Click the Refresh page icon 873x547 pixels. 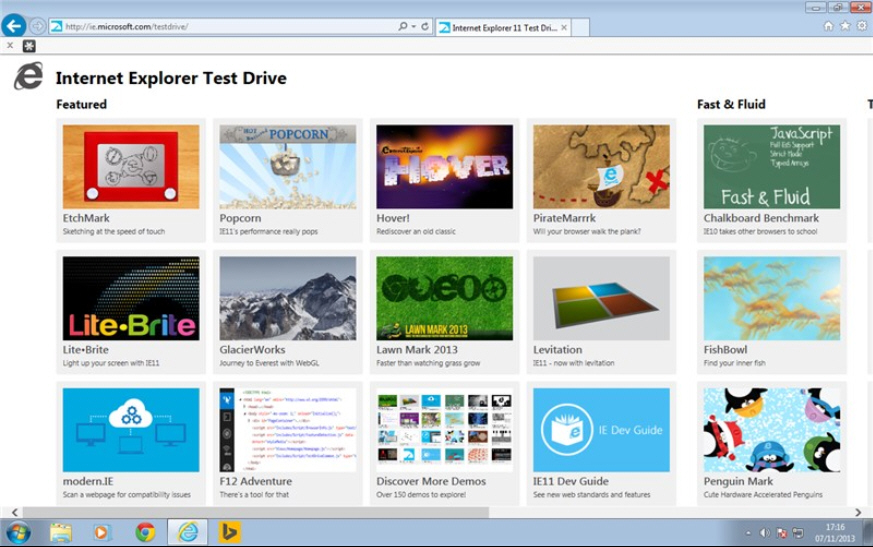coord(425,26)
